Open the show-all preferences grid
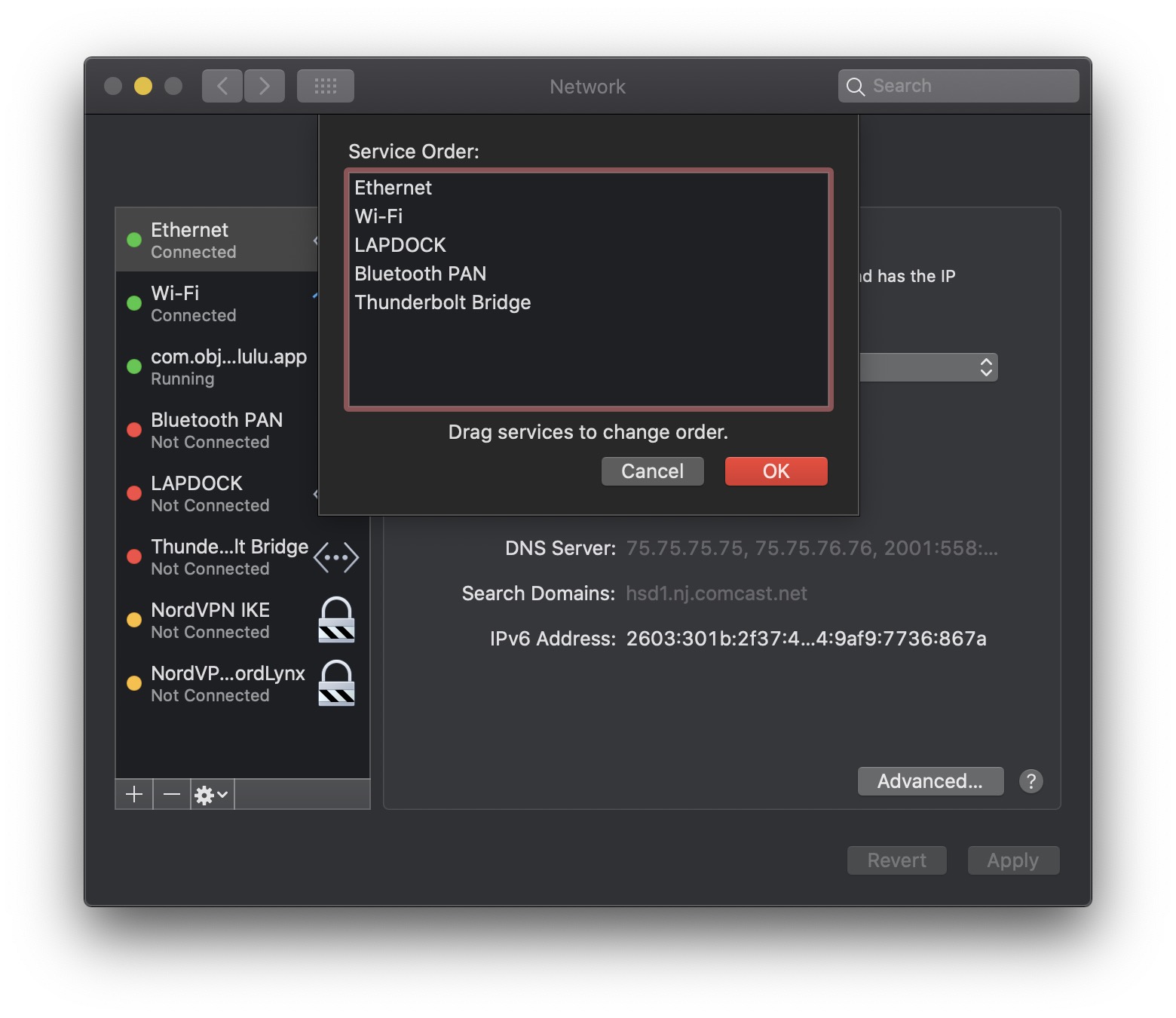The height and width of the screenshot is (1018, 1176). [x=326, y=86]
